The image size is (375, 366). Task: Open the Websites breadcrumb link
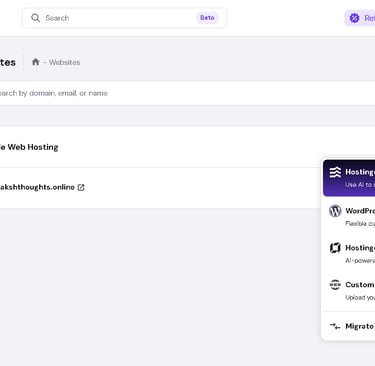click(64, 62)
